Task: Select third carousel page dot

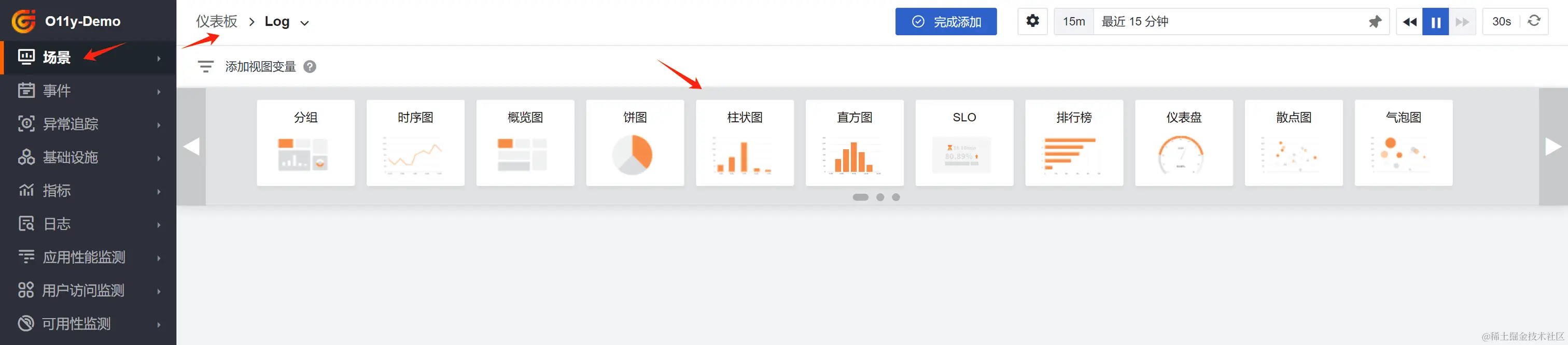Action: coord(896,197)
